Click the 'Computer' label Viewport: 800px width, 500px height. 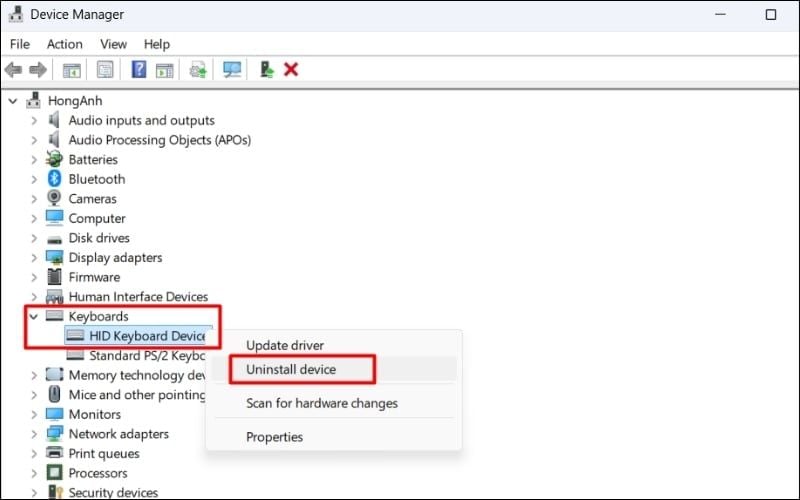point(97,218)
